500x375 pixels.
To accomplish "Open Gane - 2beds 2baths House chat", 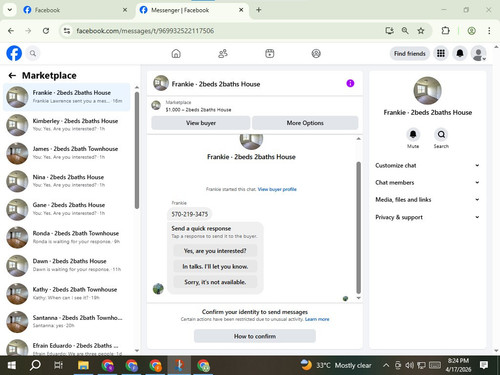I will click(x=67, y=209).
